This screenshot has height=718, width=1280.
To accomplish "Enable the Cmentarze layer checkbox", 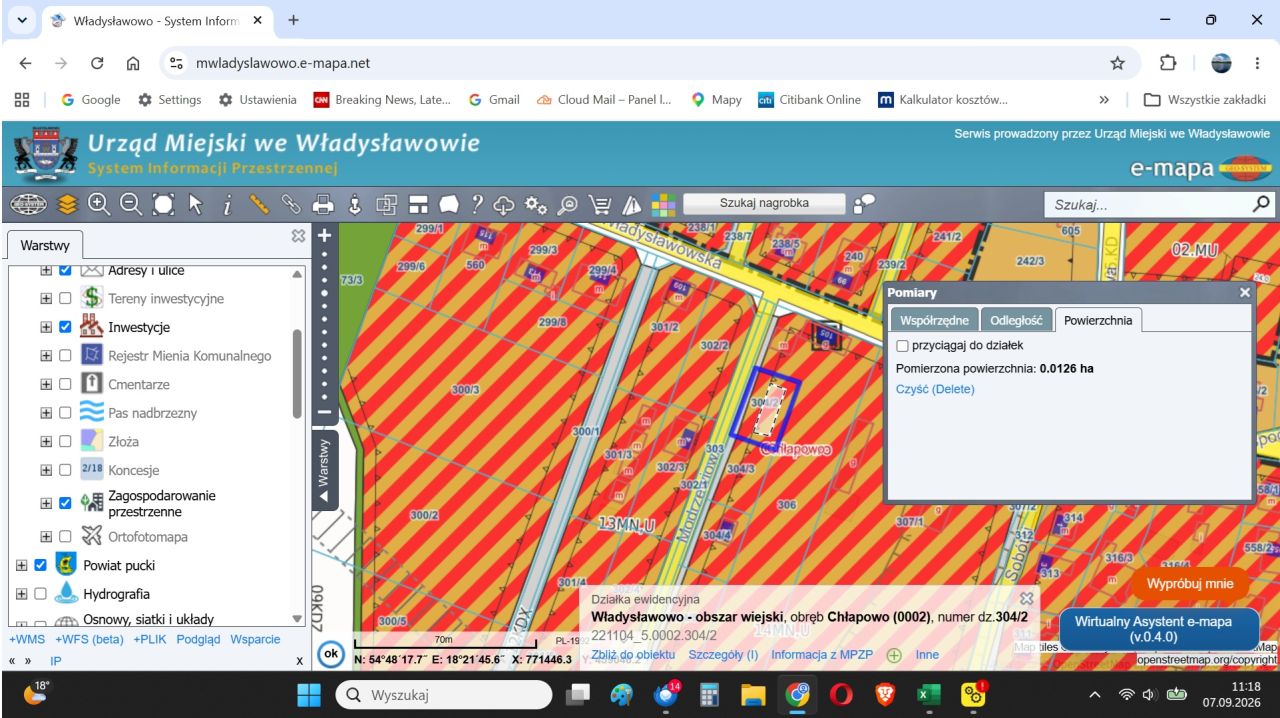I will pyautogui.click(x=65, y=384).
